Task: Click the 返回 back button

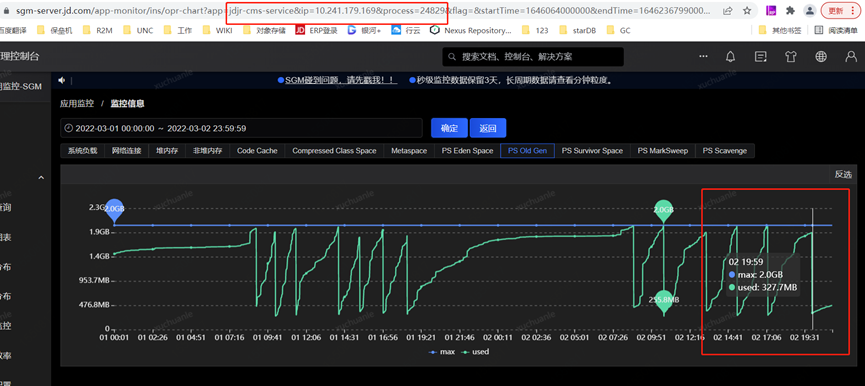Action: tap(488, 128)
